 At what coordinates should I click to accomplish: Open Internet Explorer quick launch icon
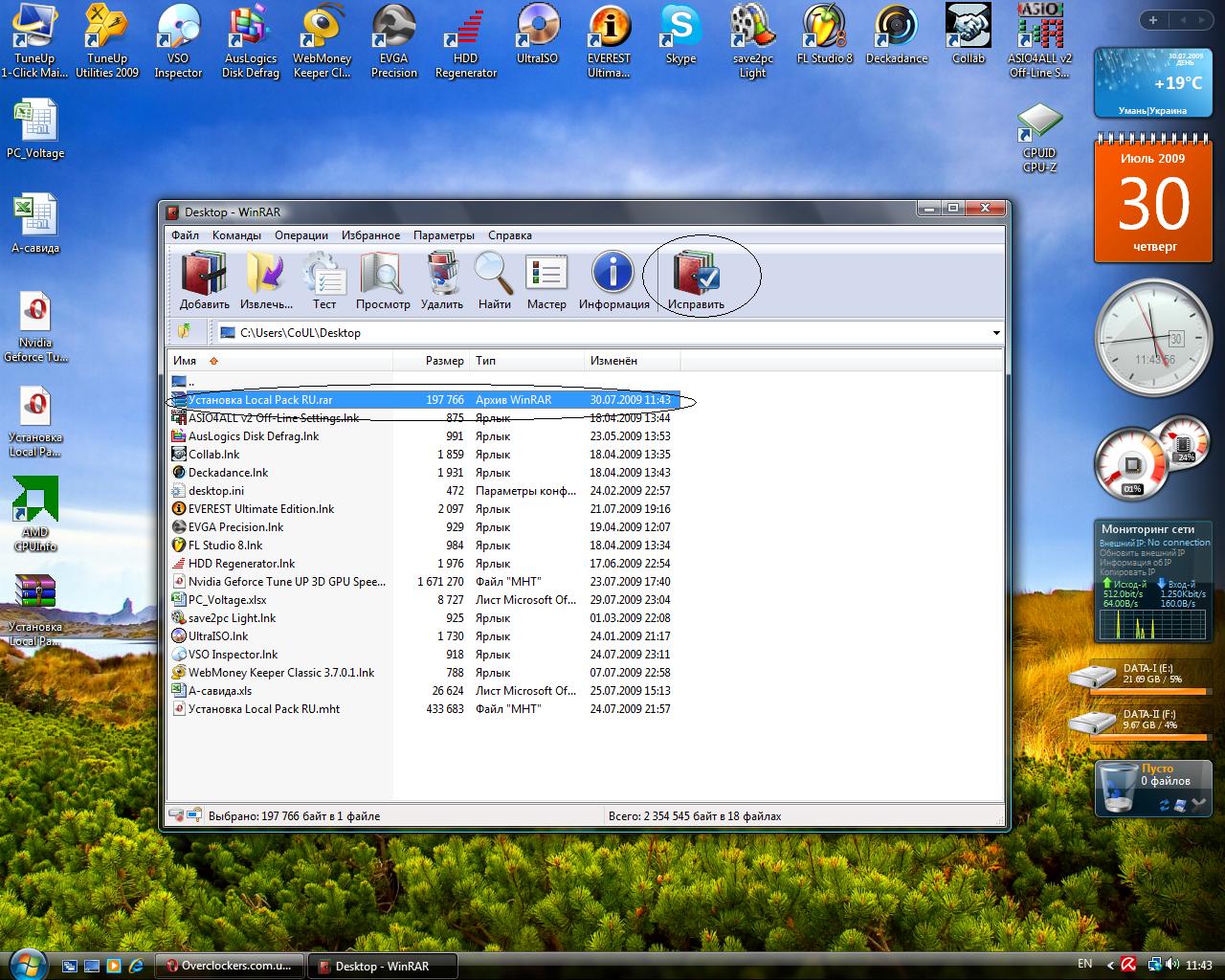[136, 966]
